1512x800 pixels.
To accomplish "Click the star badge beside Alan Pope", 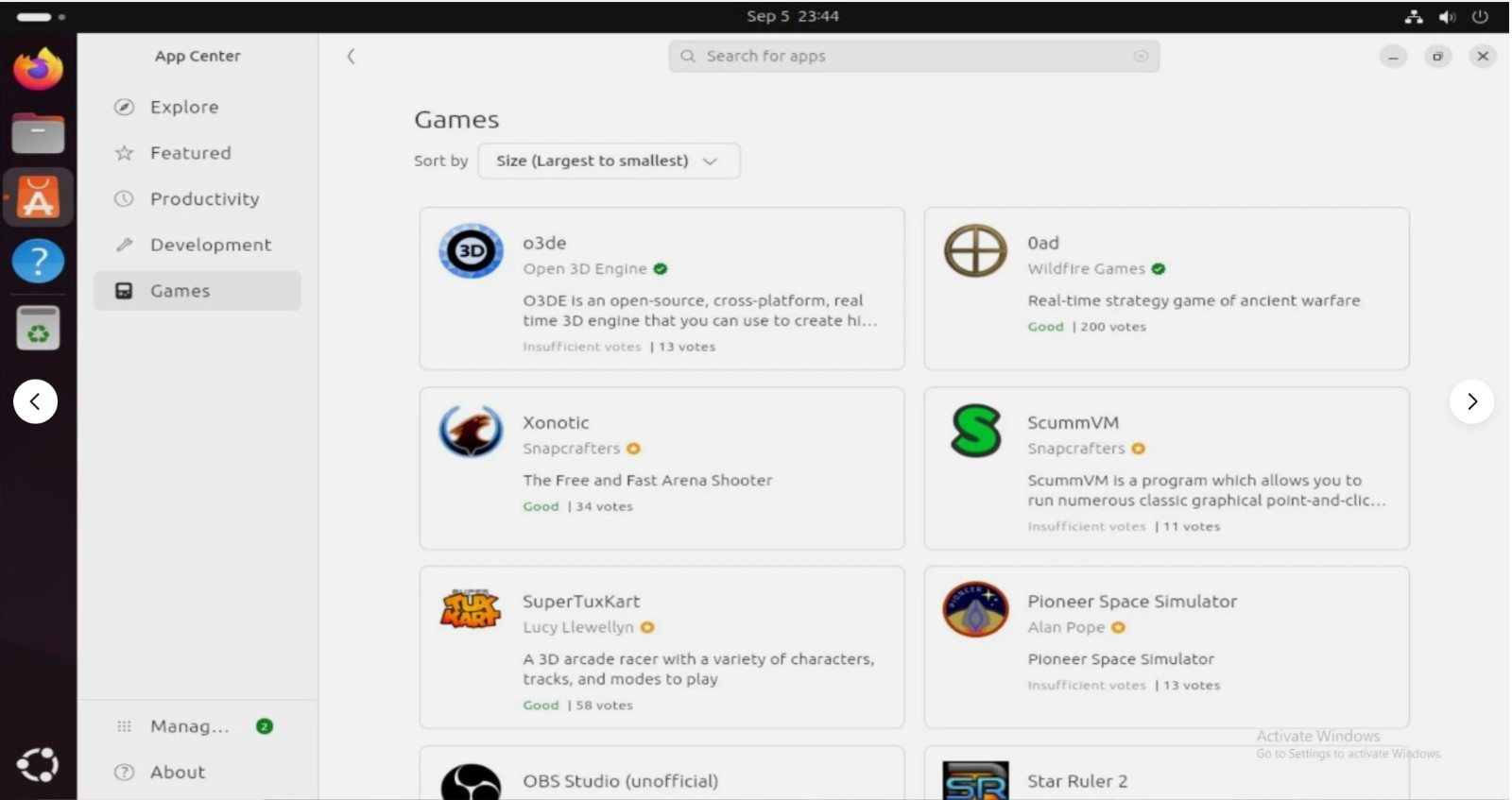I will click(x=1118, y=627).
